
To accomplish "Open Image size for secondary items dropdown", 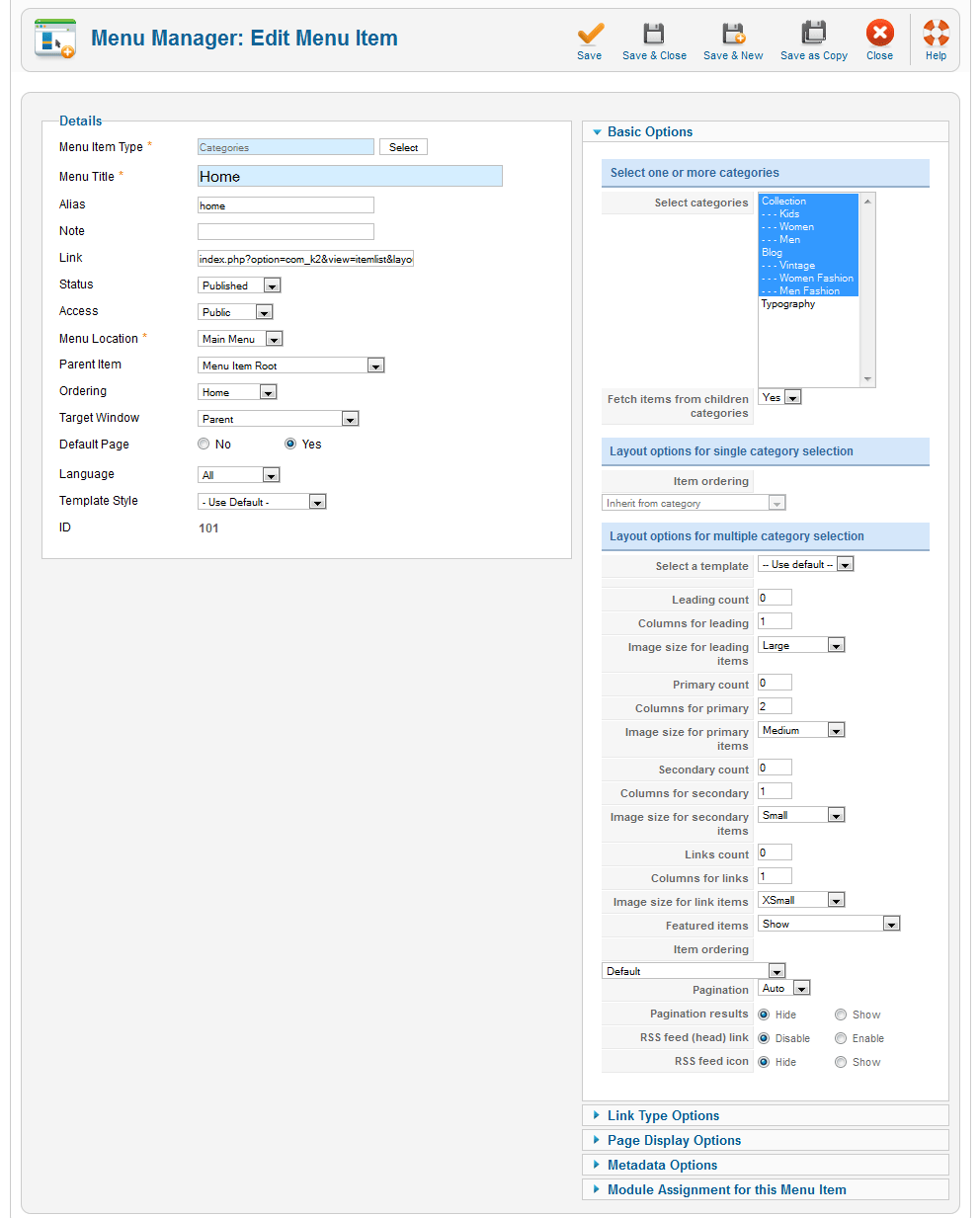I will tap(801, 815).
